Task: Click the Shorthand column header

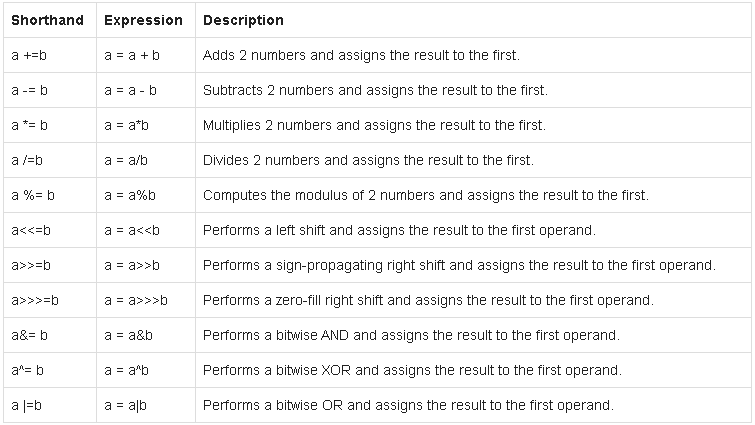Action: click(46, 20)
